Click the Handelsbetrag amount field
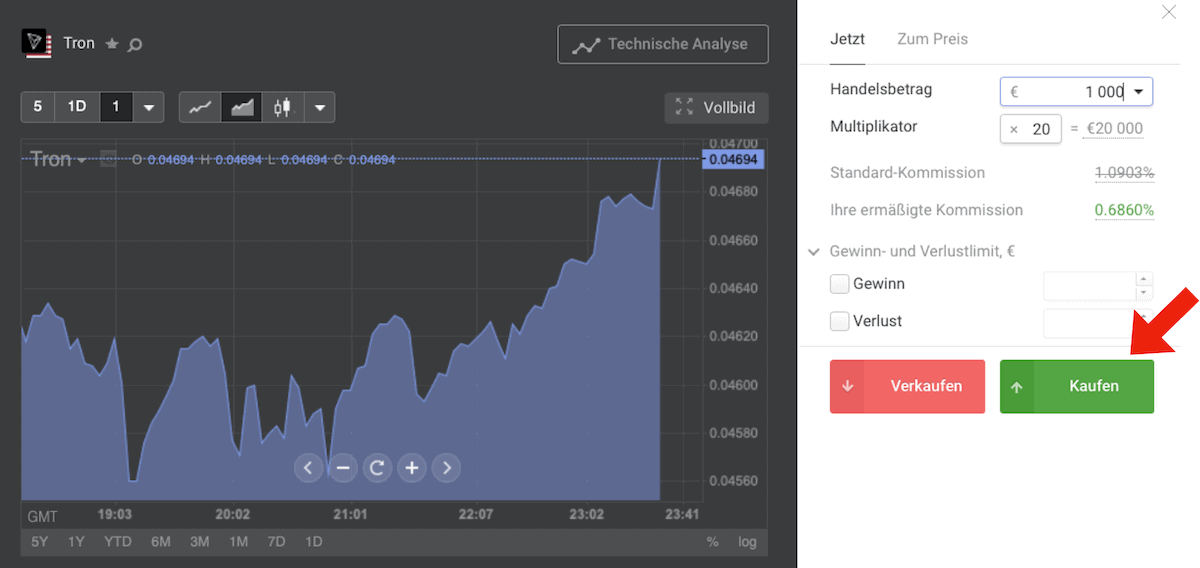The image size is (1200, 568). [1065, 92]
